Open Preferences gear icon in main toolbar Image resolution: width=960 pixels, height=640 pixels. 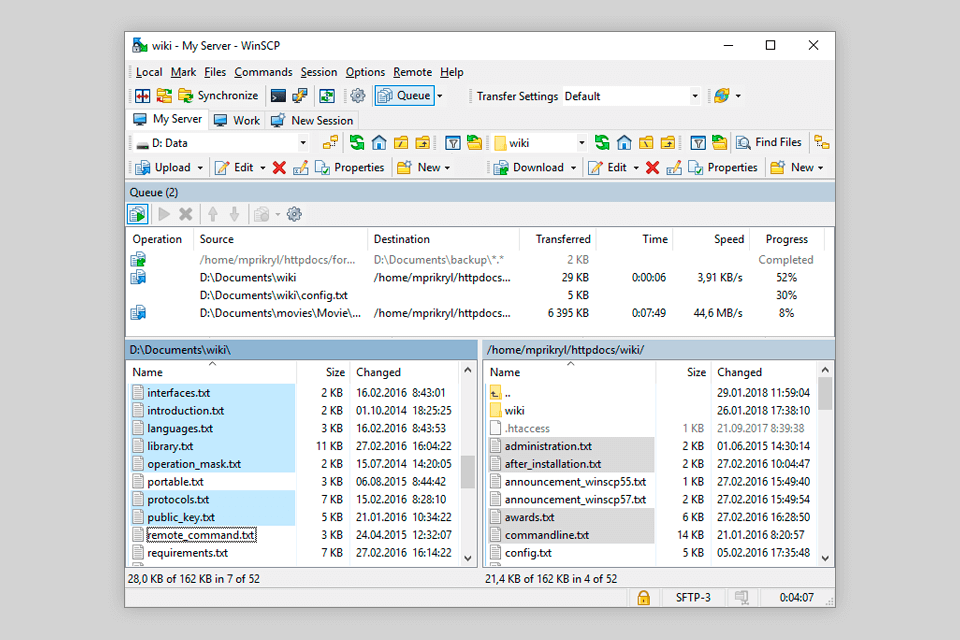tap(357, 96)
